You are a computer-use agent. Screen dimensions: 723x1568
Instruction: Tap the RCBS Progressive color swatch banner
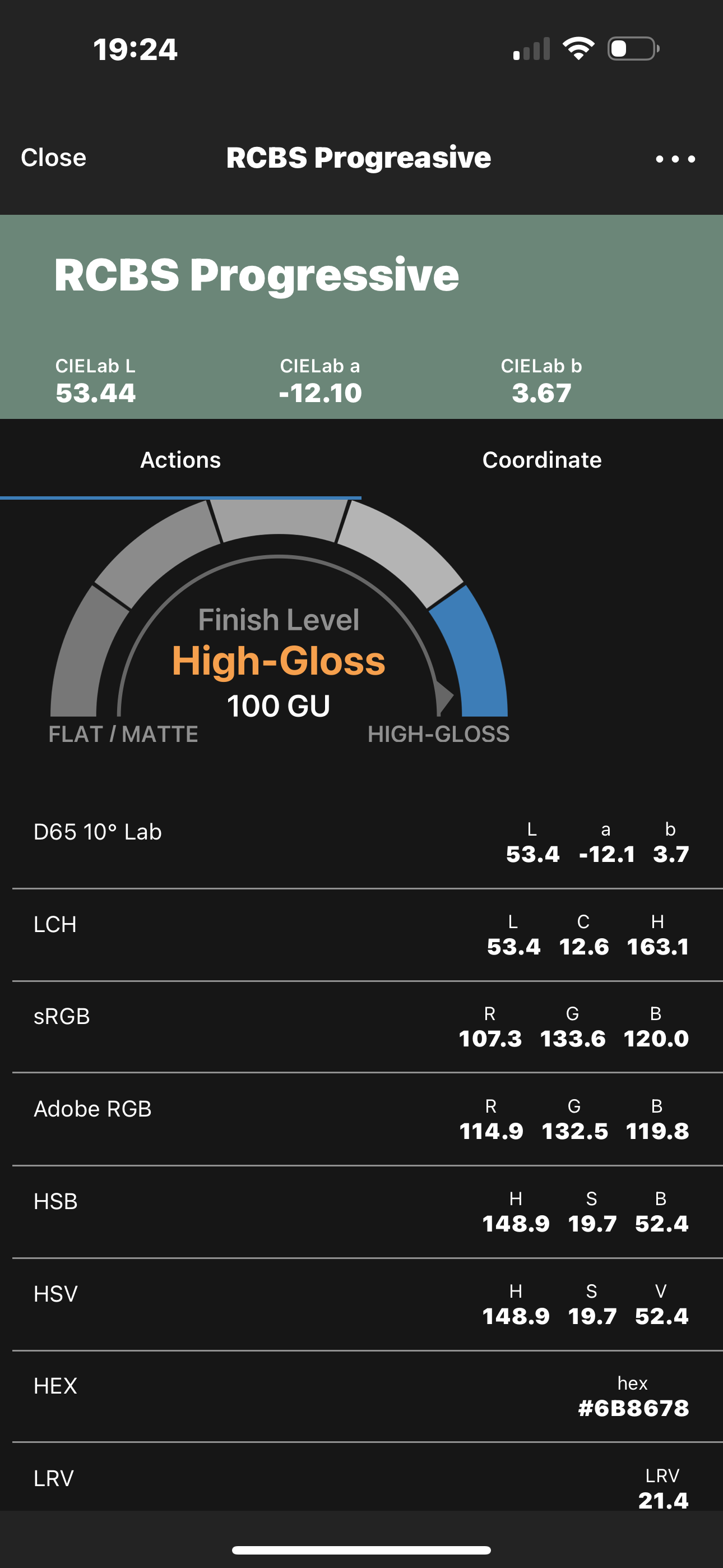point(361,316)
